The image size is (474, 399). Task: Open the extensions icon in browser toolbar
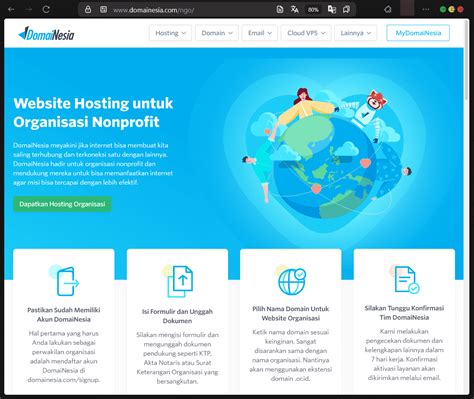point(388,9)
